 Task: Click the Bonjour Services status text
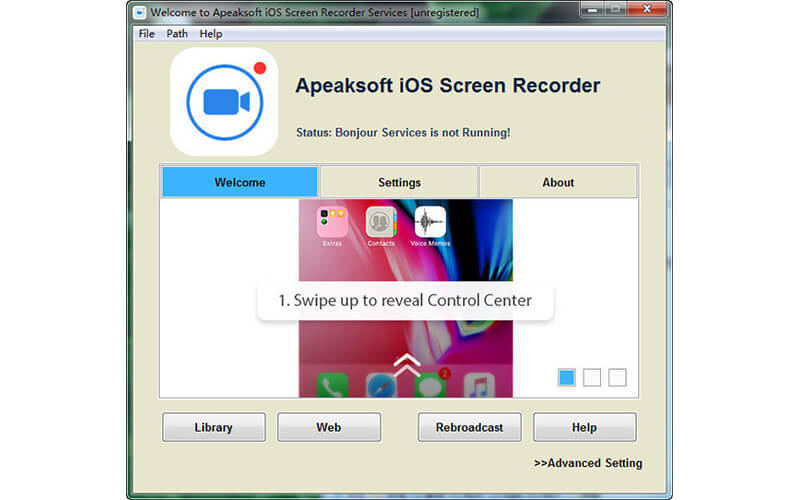click(x=403, y=133)
